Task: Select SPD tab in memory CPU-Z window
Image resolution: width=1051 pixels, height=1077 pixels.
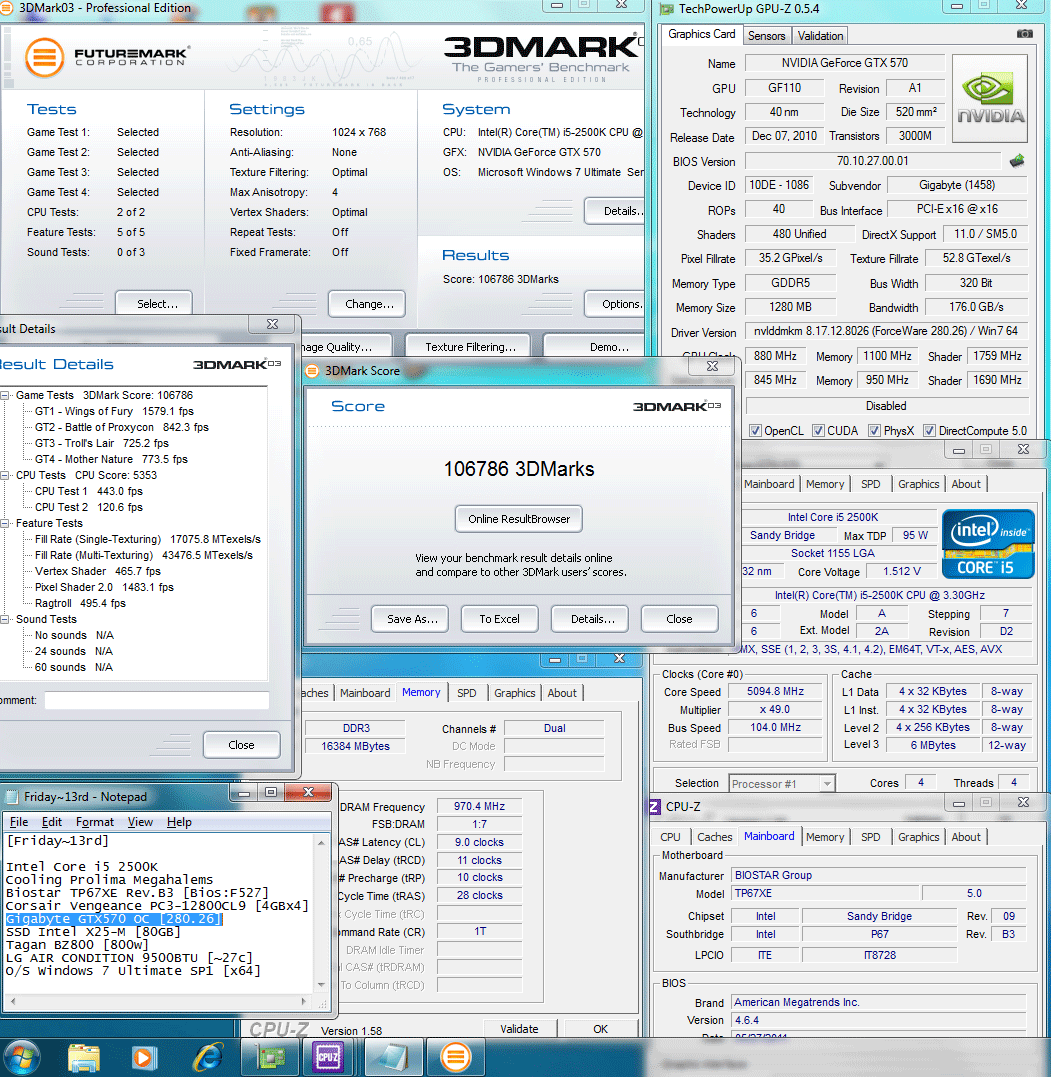Action: 466,693
